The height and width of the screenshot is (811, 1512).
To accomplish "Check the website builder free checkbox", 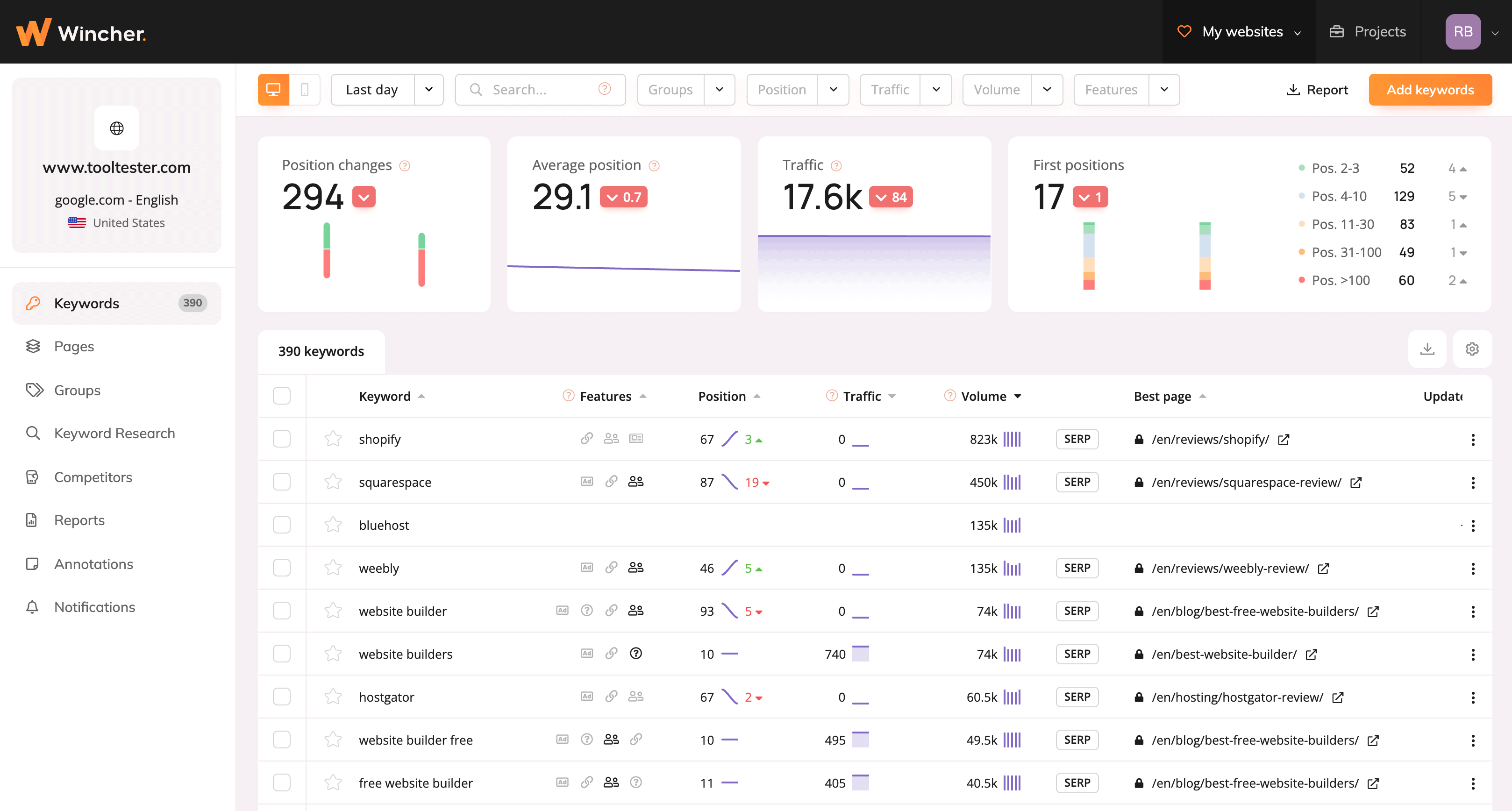I will click(x=282, y=740).
